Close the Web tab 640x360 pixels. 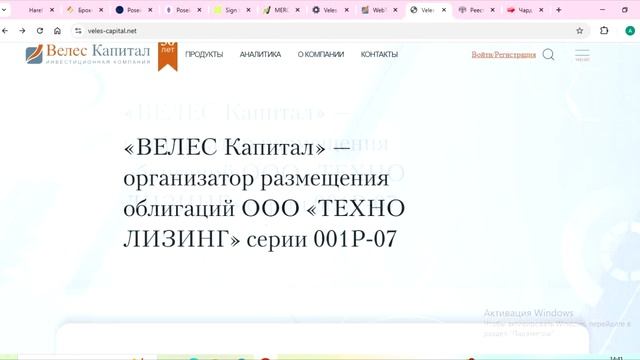pos(395,10)
